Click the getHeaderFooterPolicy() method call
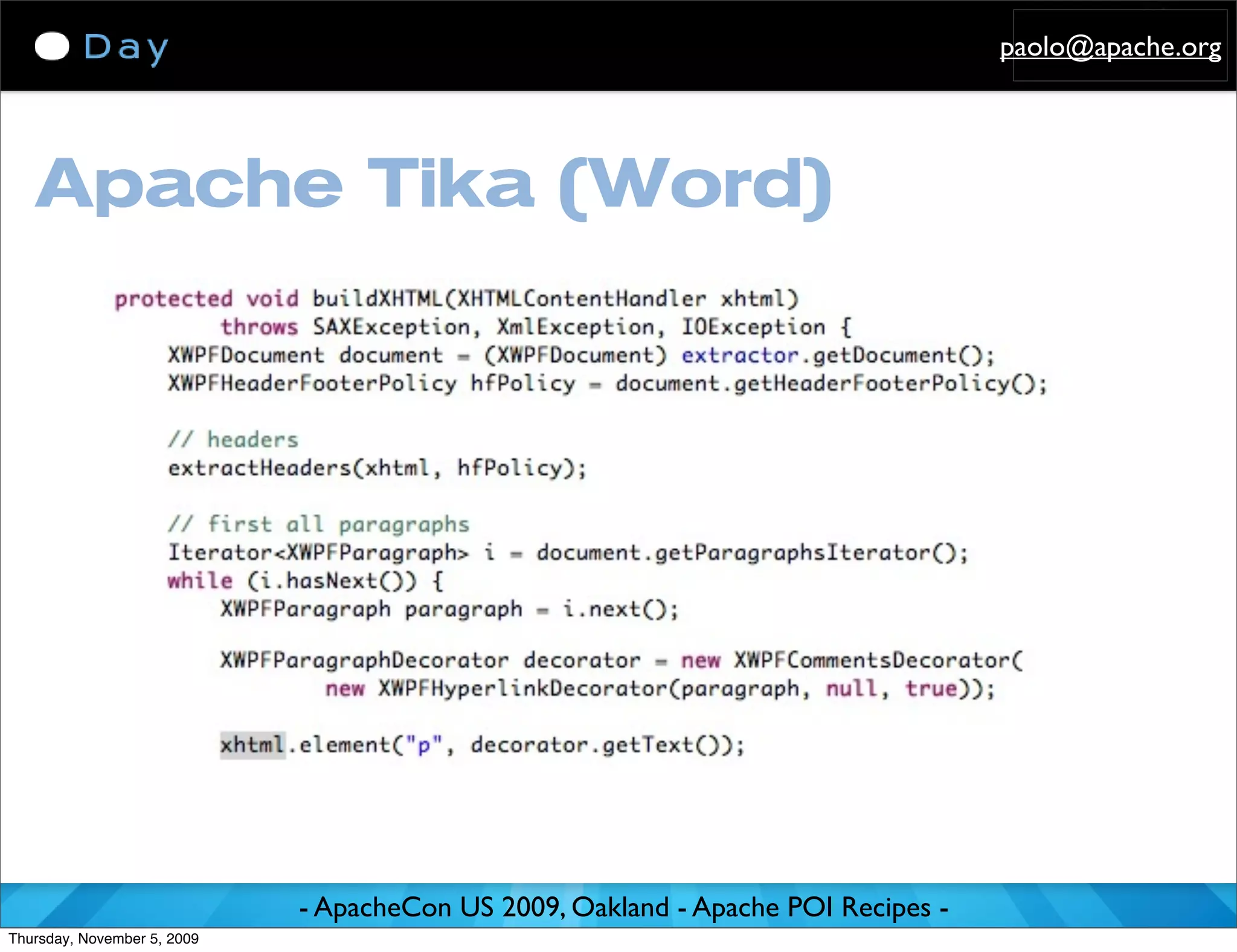This screenshot has height=952, width=1237. point(885,384)
